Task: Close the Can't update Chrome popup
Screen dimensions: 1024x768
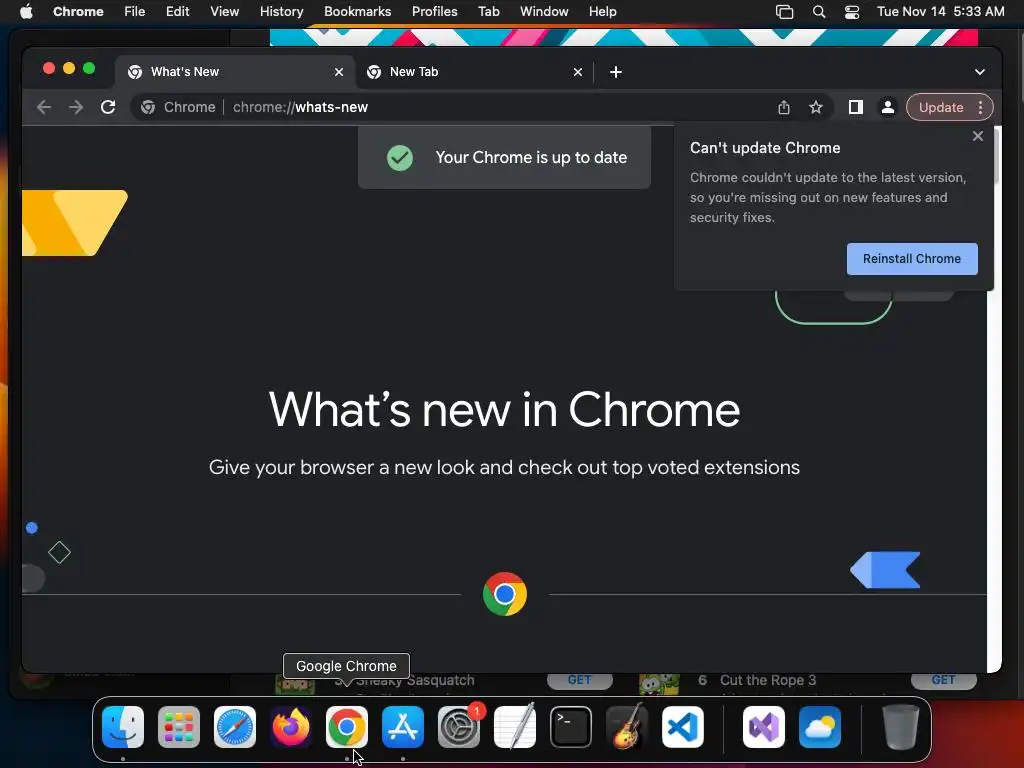Action: (x=977, y=136)
